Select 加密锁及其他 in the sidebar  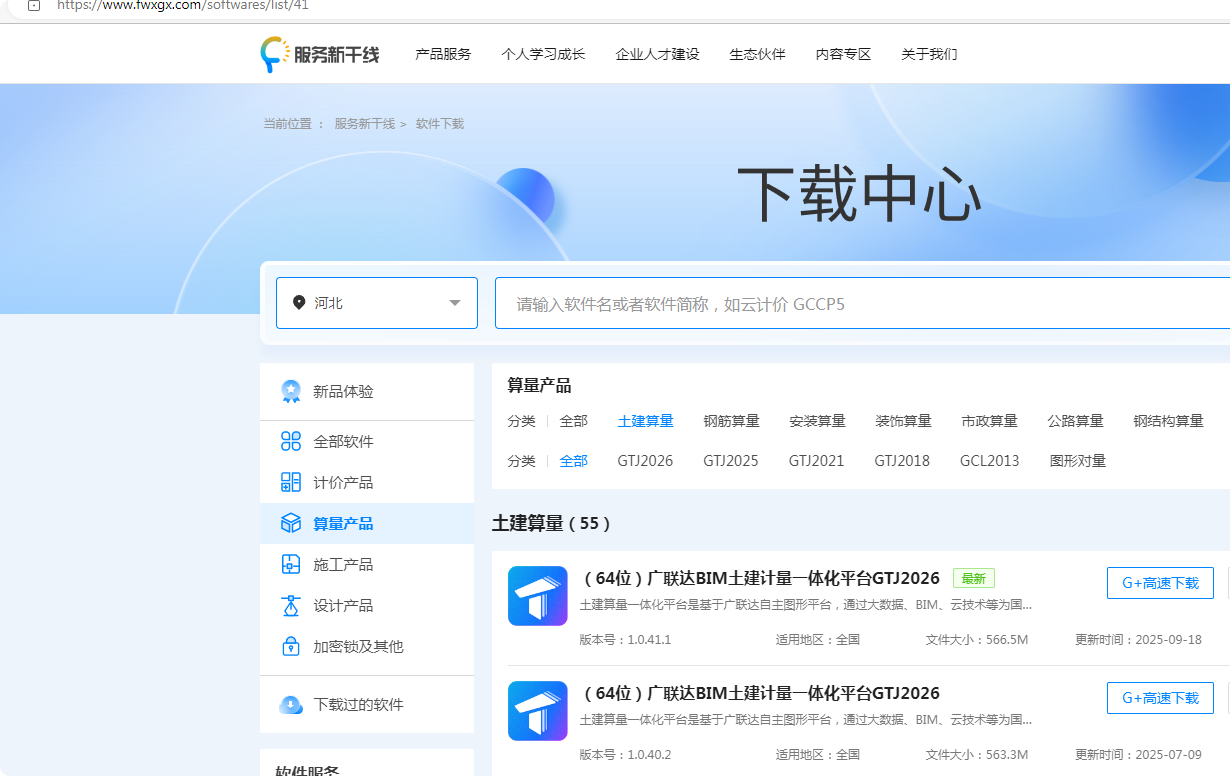click(x=367, y=646)
